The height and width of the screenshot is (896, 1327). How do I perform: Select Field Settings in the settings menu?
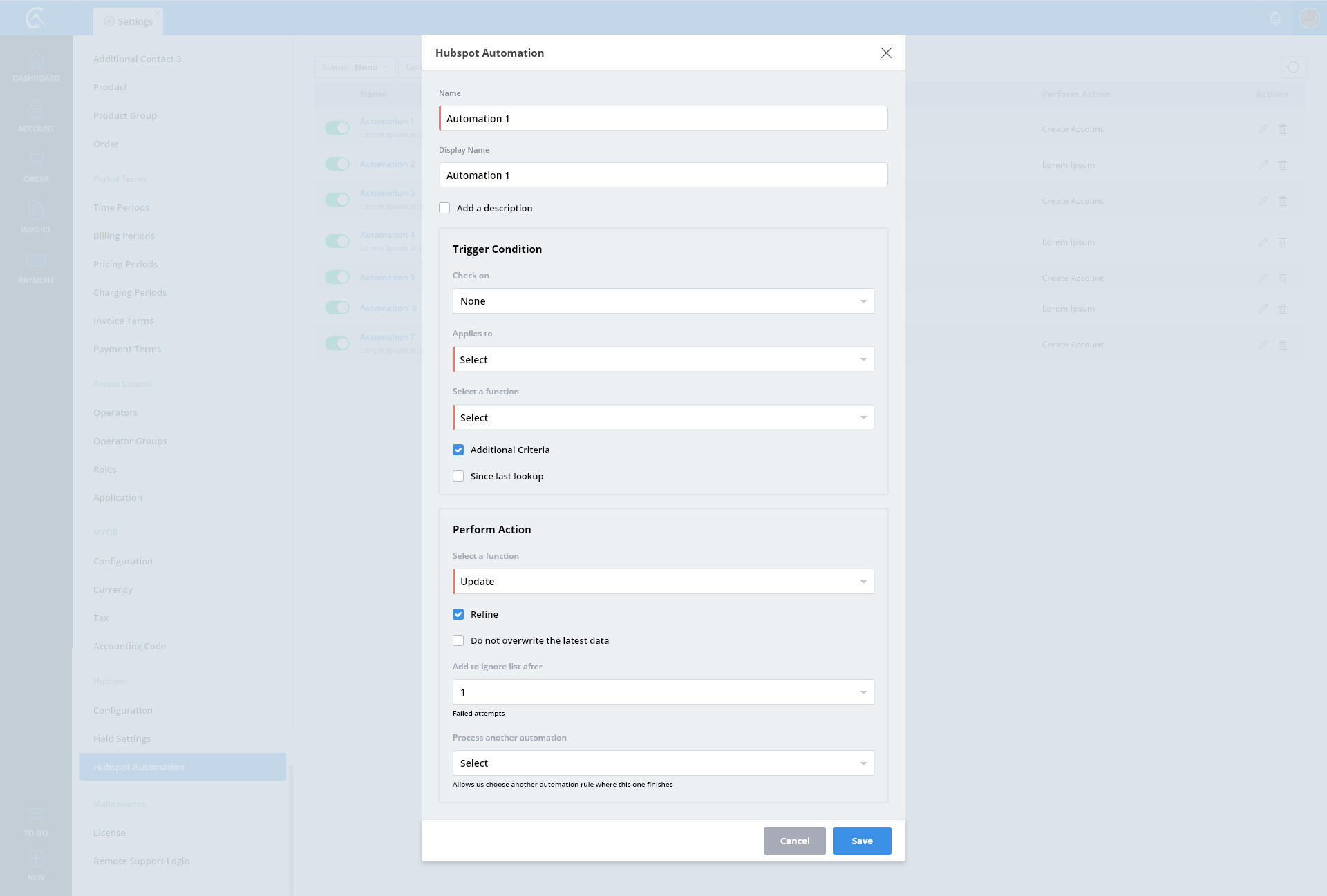[x=122, y=738]
